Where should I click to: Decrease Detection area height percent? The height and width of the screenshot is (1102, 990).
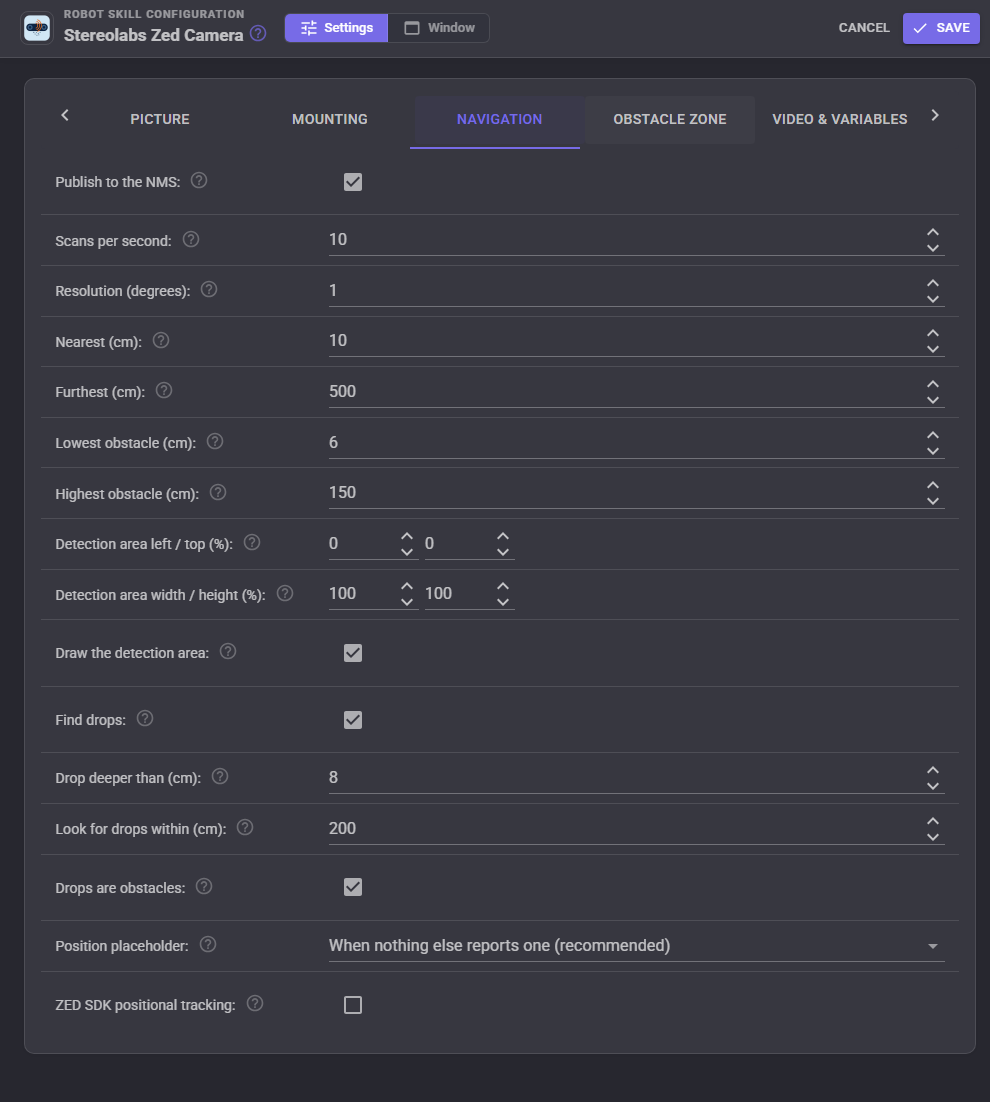(x=503, y=602)
